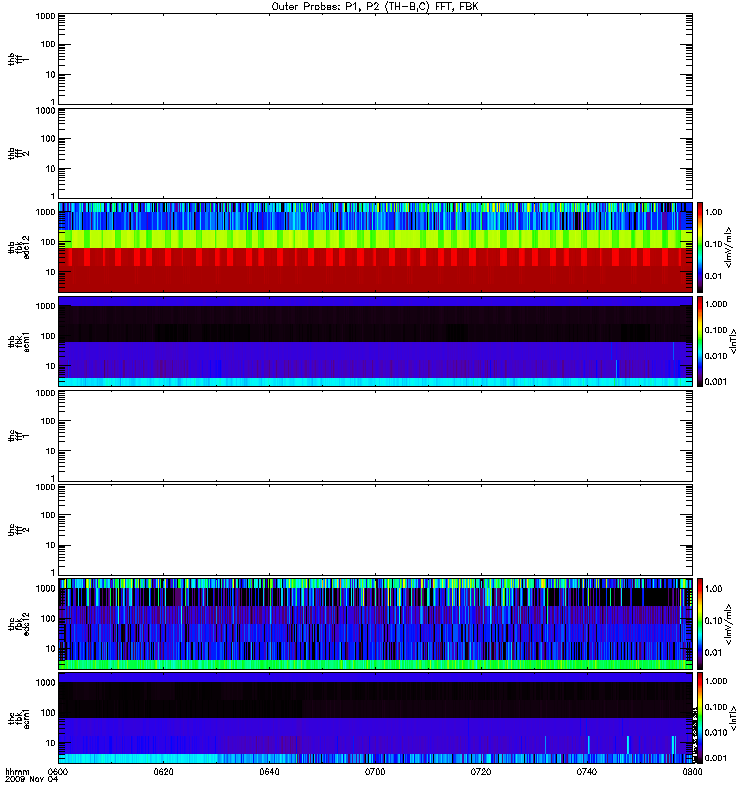Click "1.000" on the thb scm1 color scale
This screenshot has height=800, width=750.
pos(716,304)
